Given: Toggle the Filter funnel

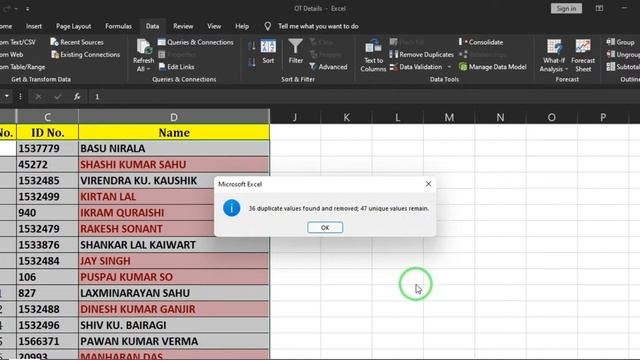Looking at the screenshot, I should click(x=296, y=51).
